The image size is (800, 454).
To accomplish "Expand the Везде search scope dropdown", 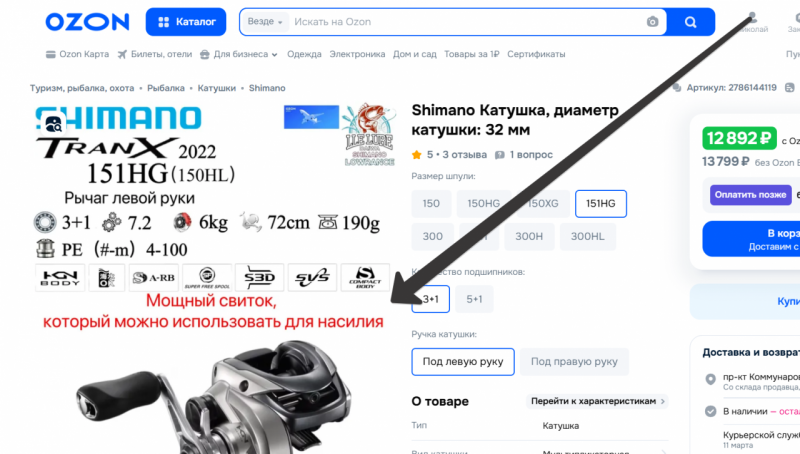I will pyautogui.click(x=266, y=22).
